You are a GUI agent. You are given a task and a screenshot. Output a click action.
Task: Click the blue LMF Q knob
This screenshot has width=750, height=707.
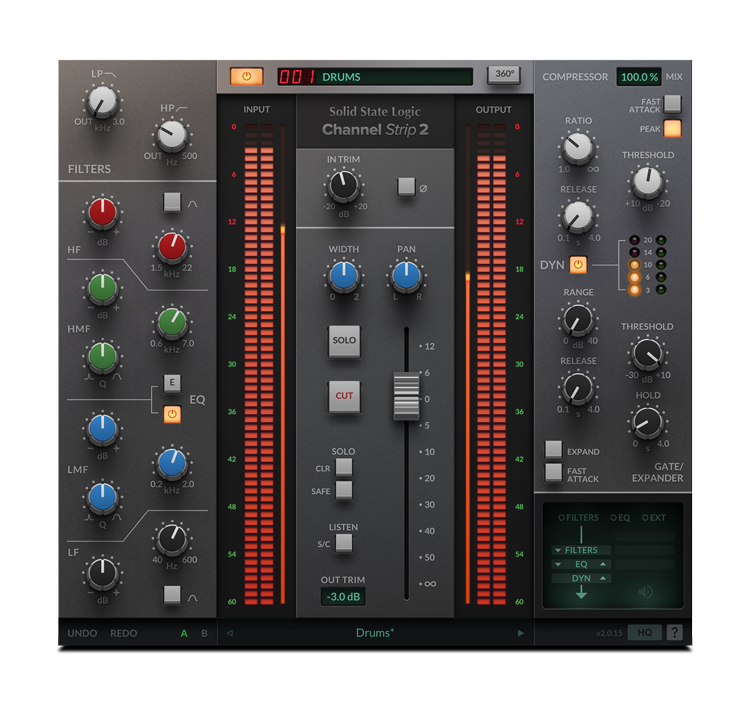pos(102,497)
